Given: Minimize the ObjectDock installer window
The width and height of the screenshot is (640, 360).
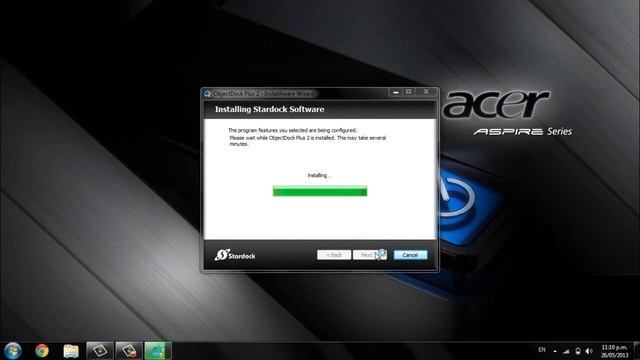Looking at the screenshot, I should [x=395, y=92].
